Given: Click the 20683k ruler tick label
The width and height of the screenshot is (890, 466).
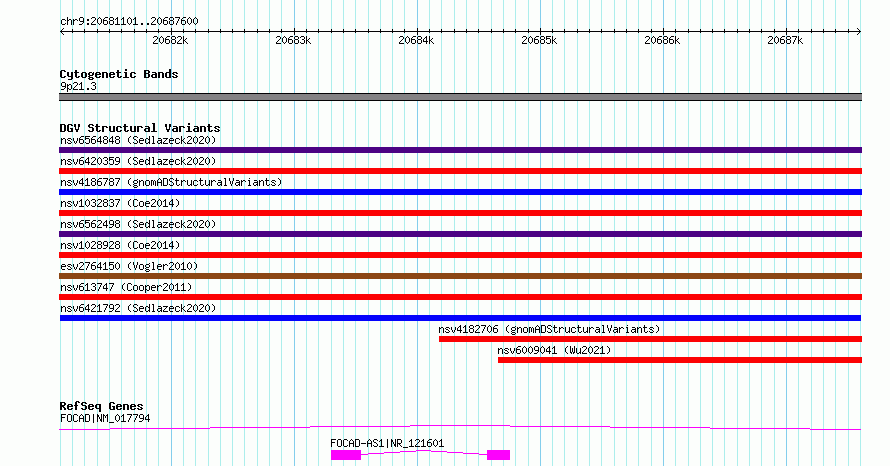Looking at the screenshot, I should tap(293, 40).
